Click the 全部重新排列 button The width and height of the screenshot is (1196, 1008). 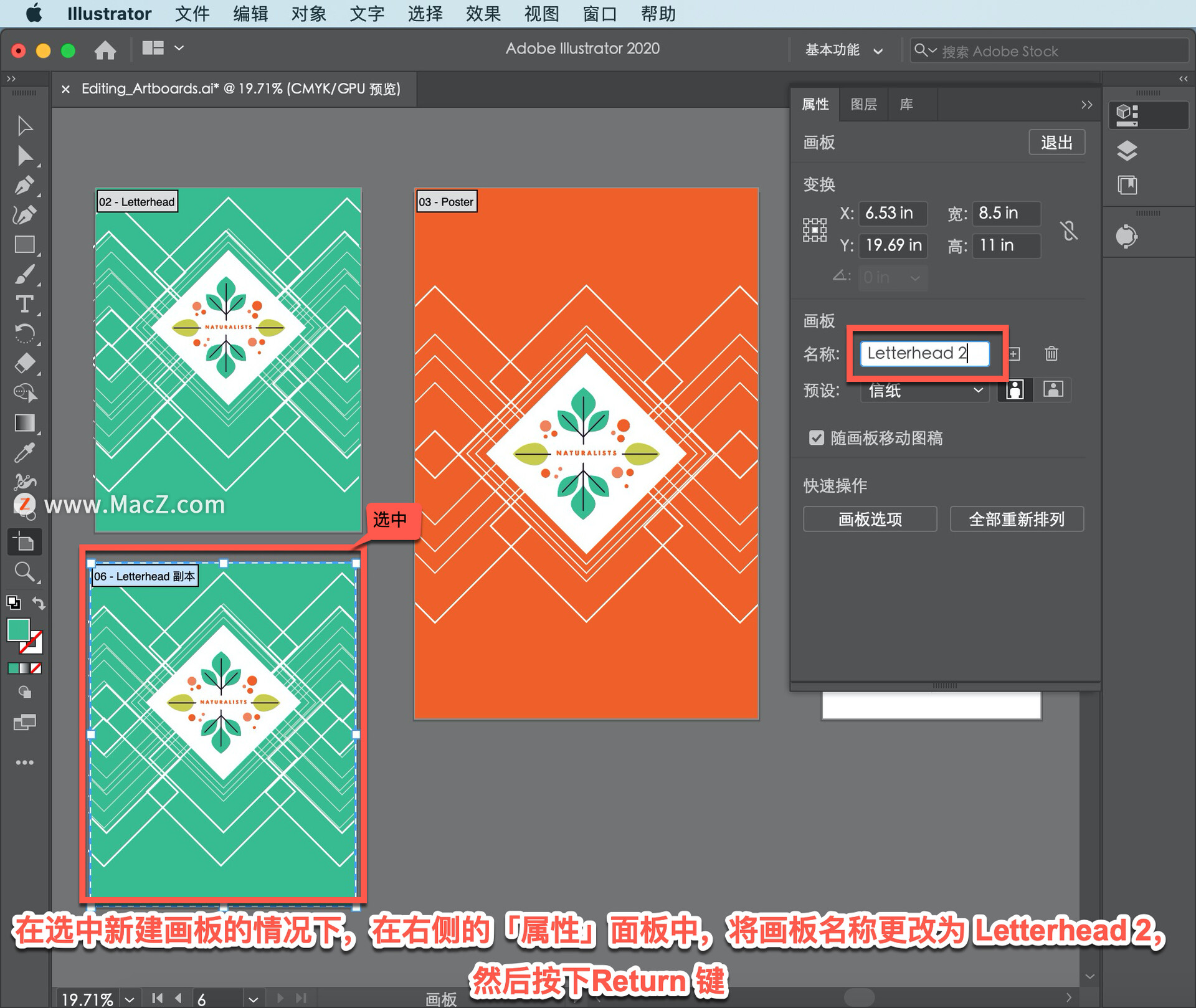click(x=1016, y=519)
